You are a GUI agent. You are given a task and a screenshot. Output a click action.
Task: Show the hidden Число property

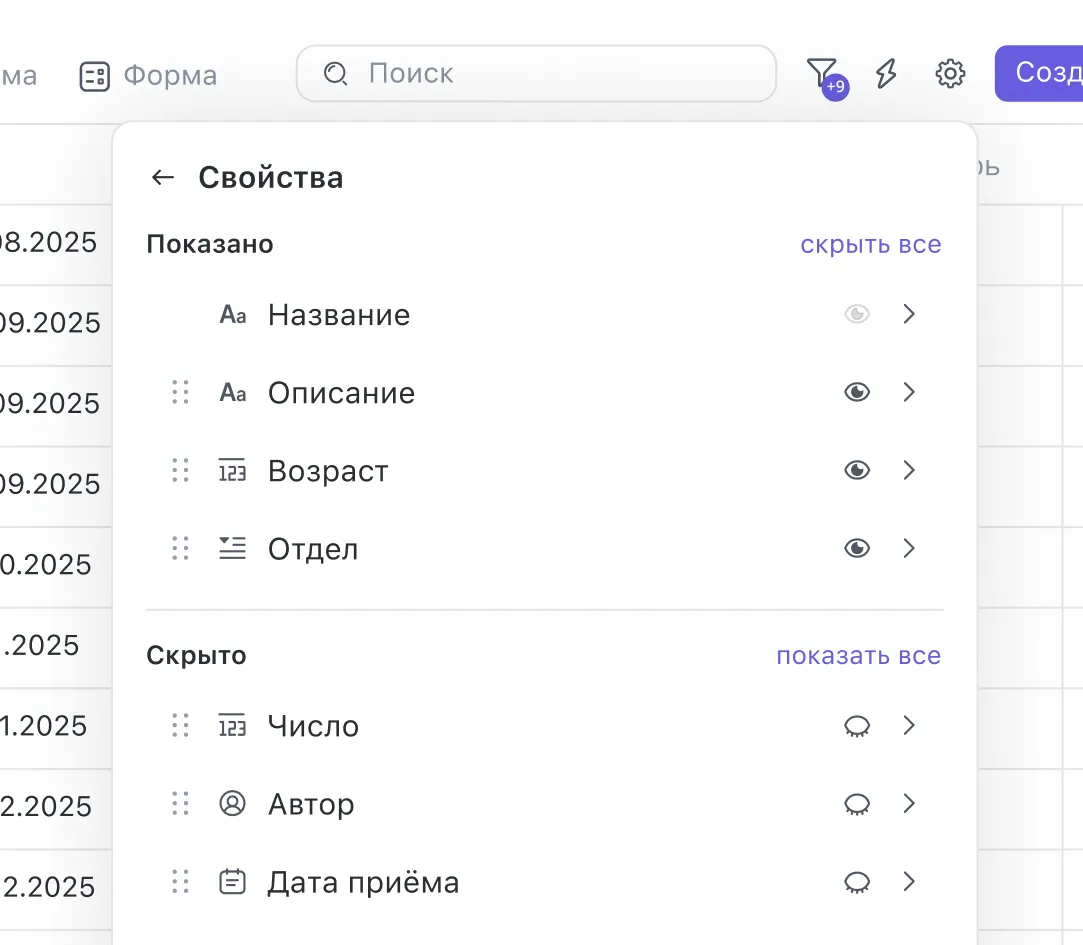point(857,726)
